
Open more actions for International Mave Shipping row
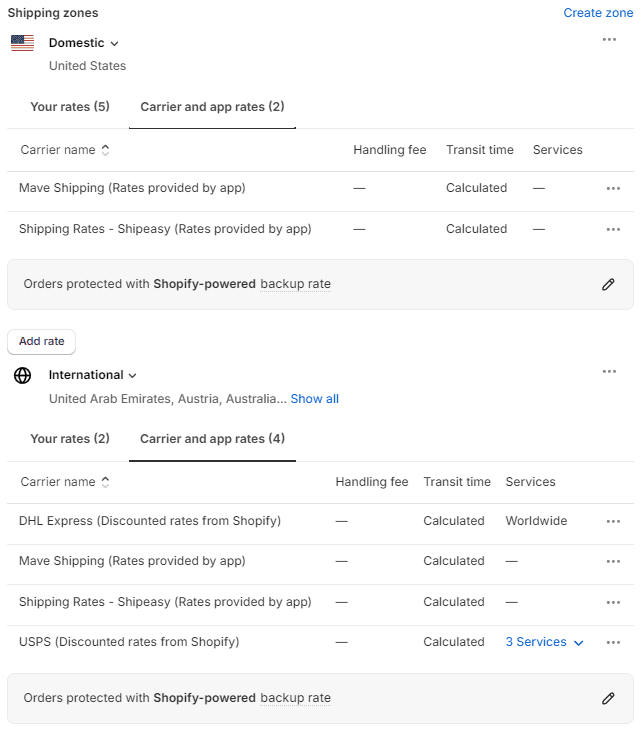[613, 562]
